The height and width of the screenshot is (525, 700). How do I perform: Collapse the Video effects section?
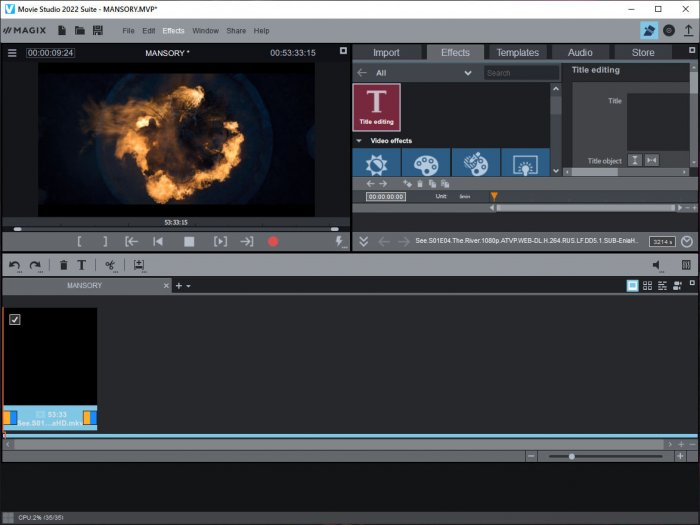(359, 141)
